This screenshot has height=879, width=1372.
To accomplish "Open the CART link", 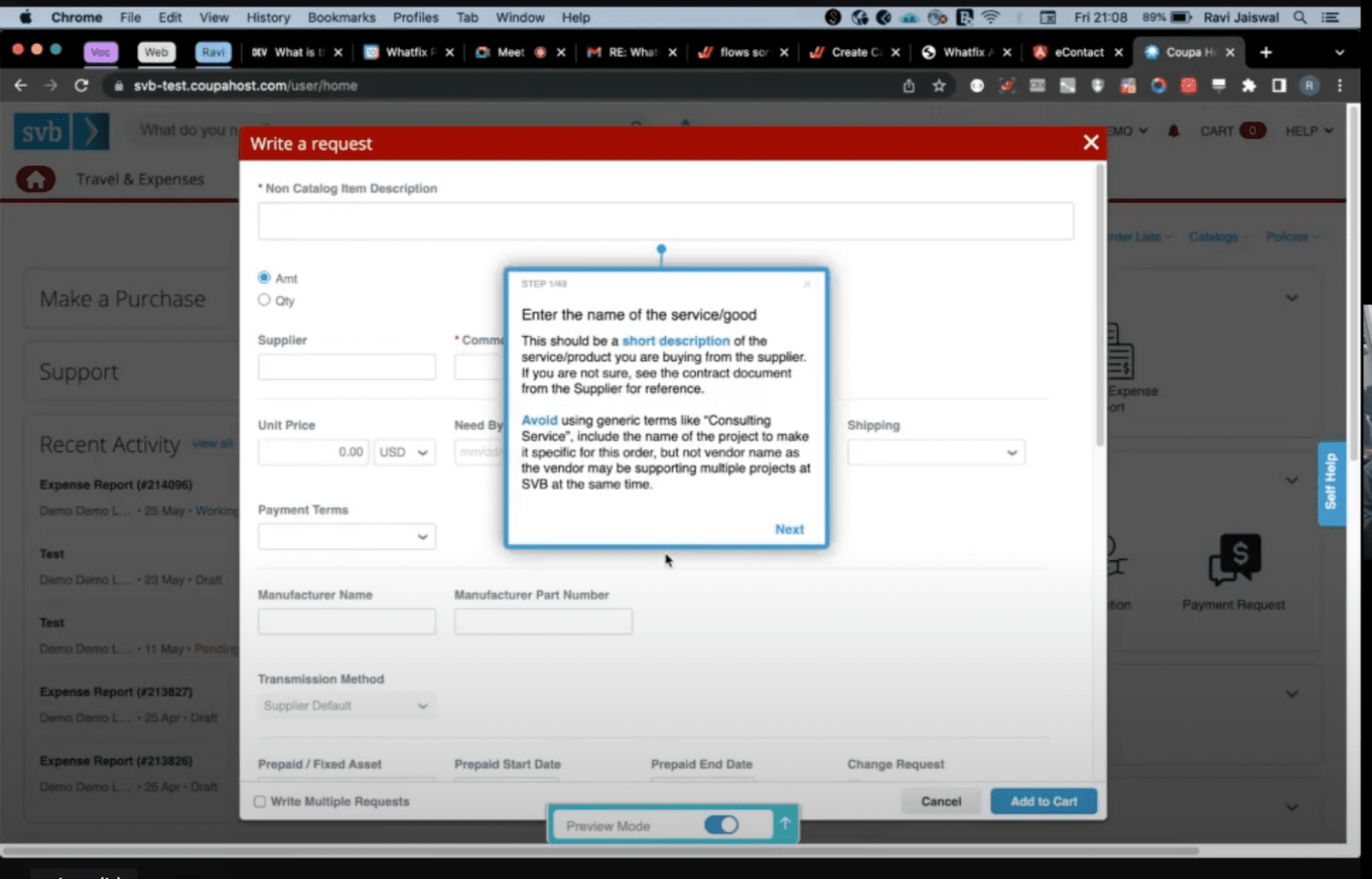I will (x=1233, y=130).
